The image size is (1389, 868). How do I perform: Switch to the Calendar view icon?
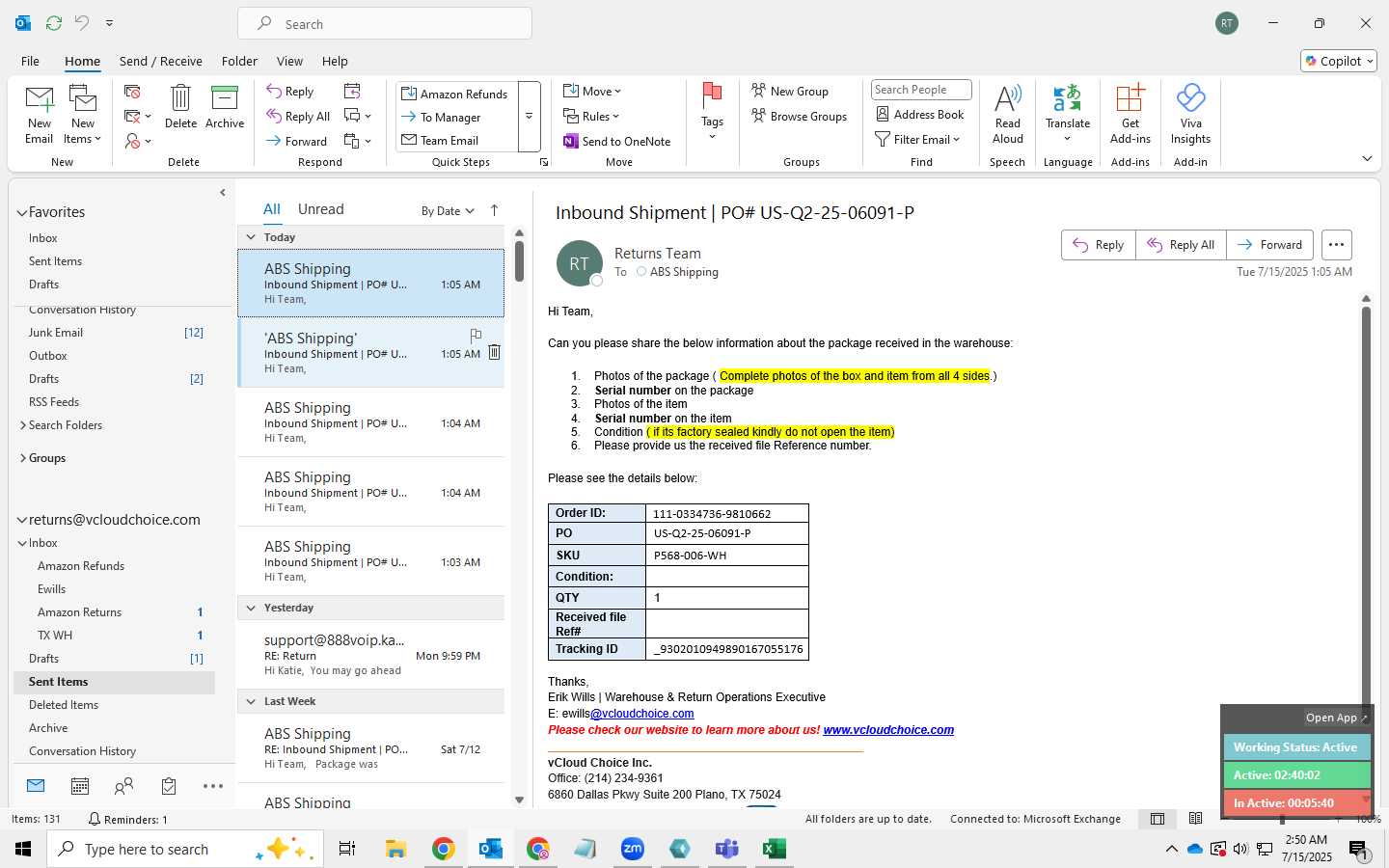80,786
